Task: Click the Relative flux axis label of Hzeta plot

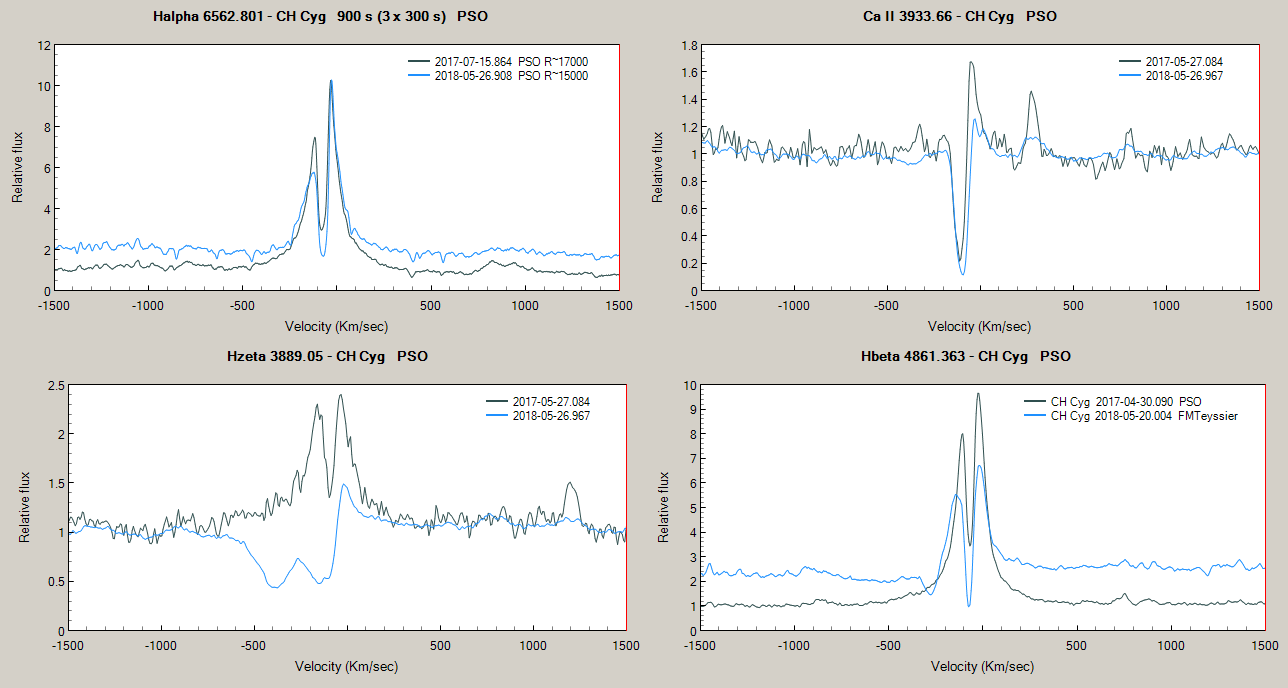Action: [x=26, y=508]
